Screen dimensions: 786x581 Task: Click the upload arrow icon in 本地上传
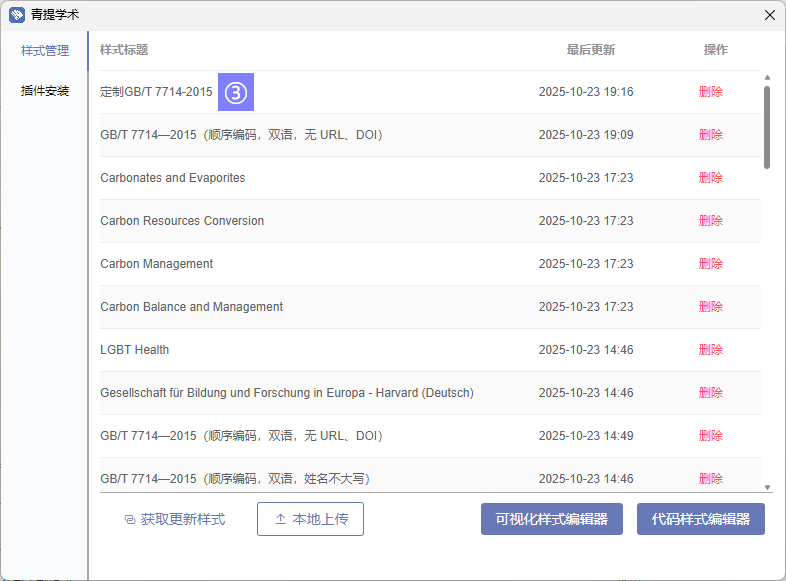tap(281, 520)
